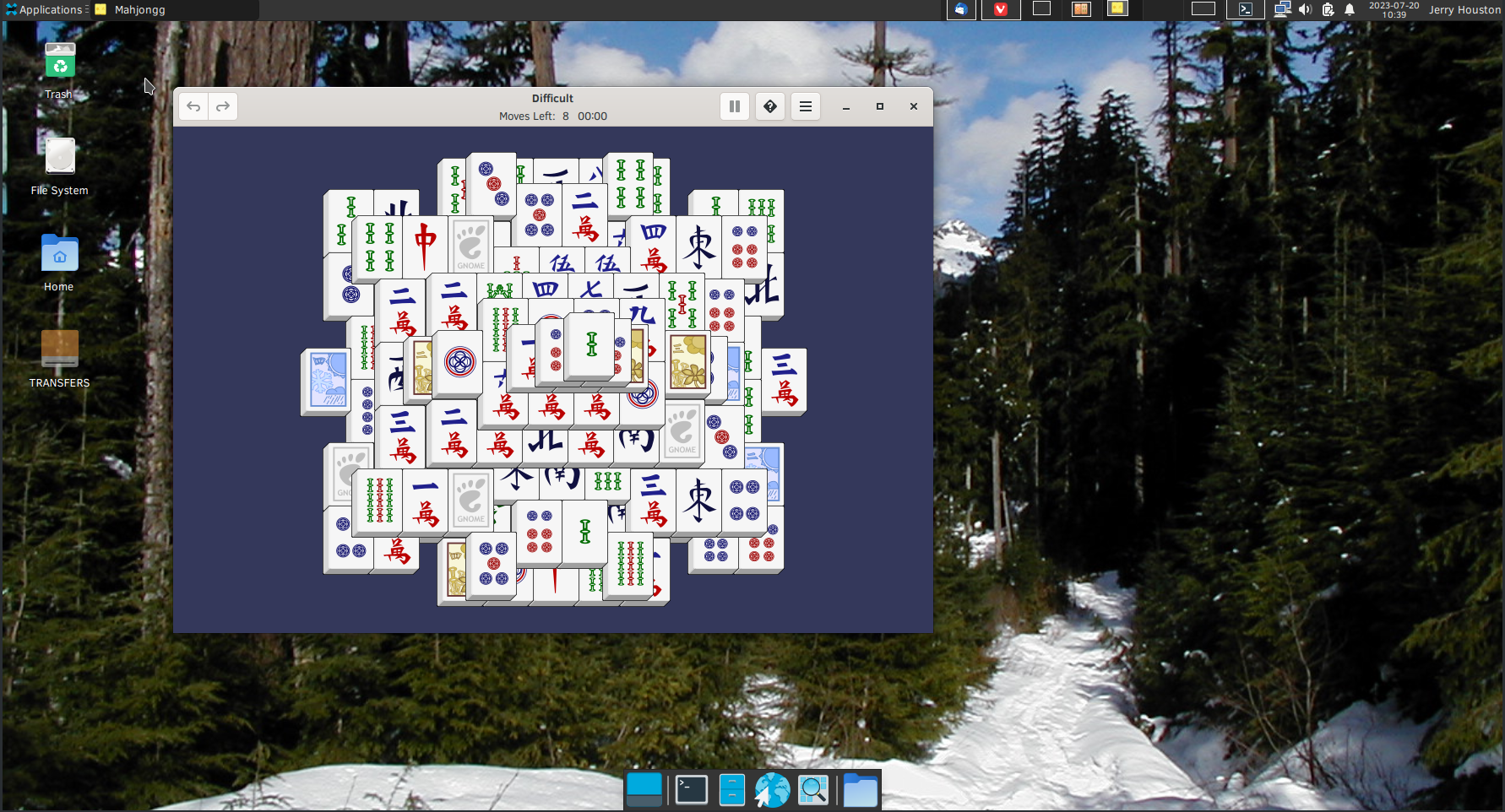The image size is (1505, 812).
Task: Open the volume control in tray
Action: click(1305, 10)
